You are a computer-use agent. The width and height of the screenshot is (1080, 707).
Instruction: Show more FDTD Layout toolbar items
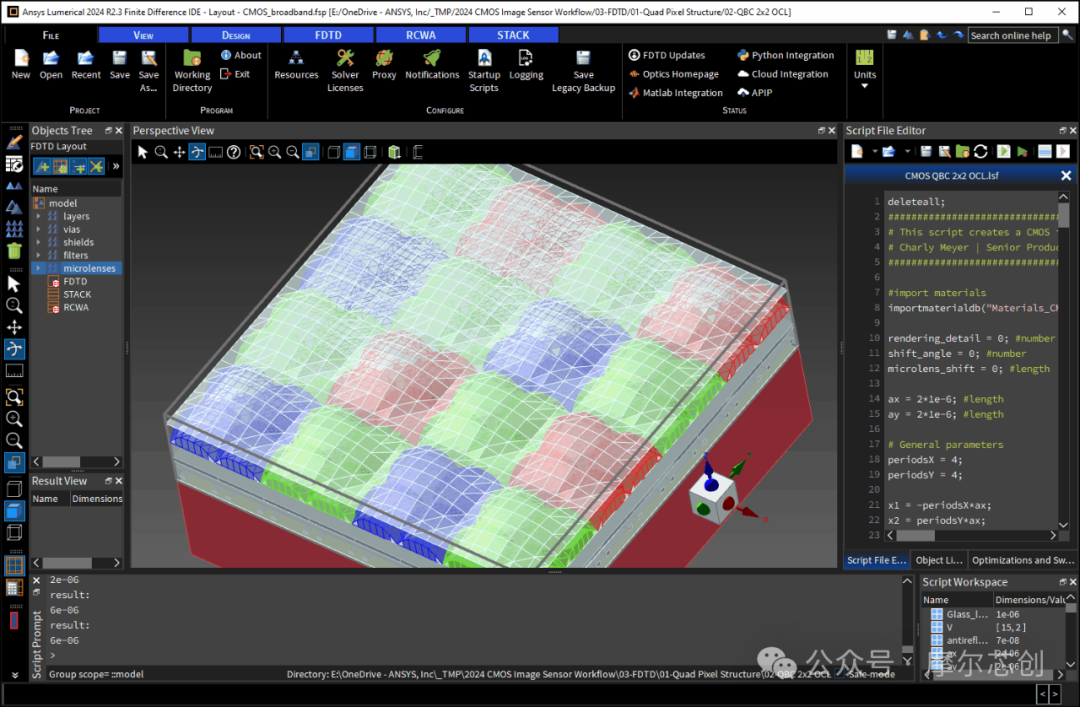coord(116,166)
